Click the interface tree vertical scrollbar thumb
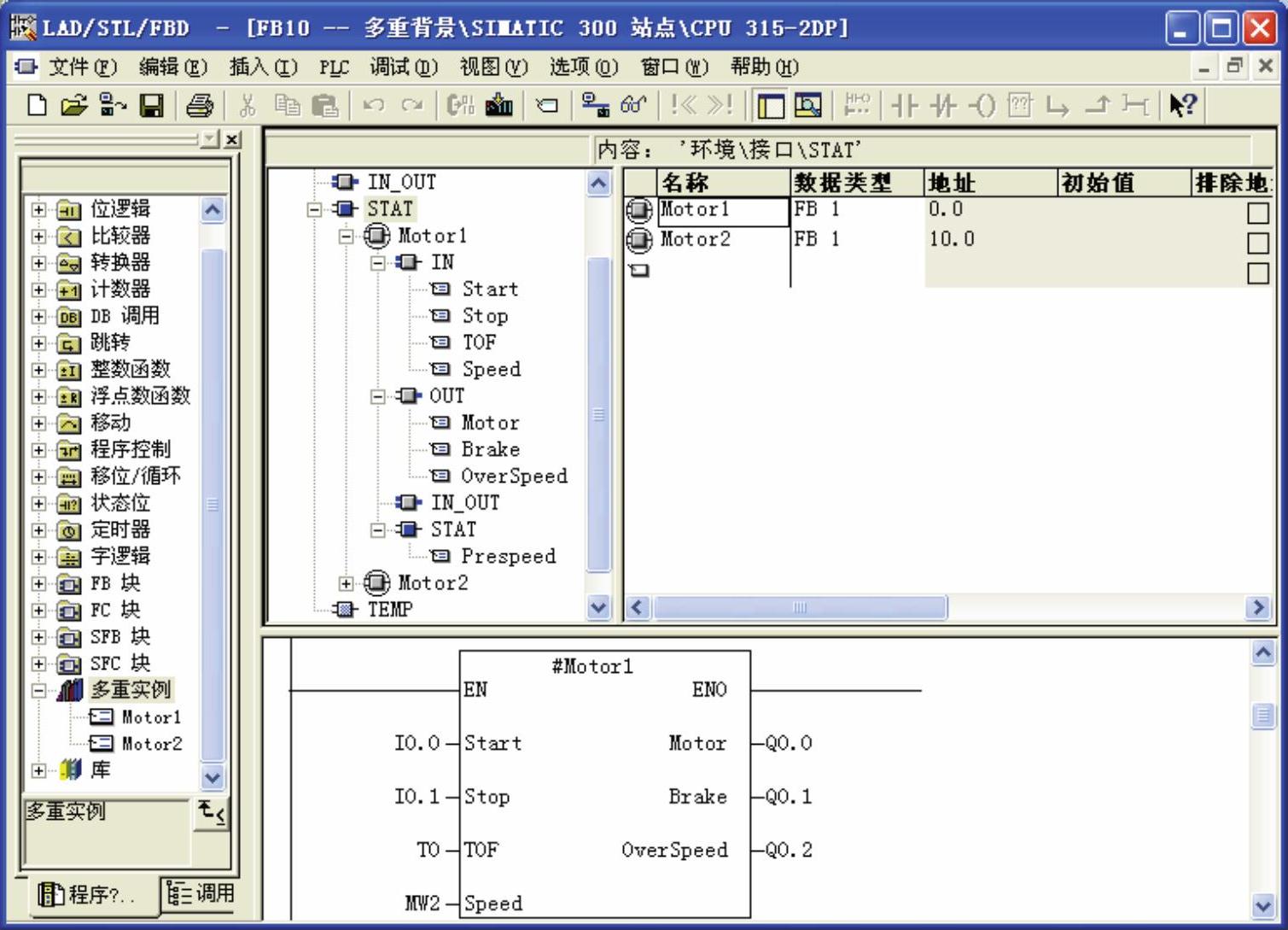Viewport: 1288px width, 930px height. click(599, 415)
